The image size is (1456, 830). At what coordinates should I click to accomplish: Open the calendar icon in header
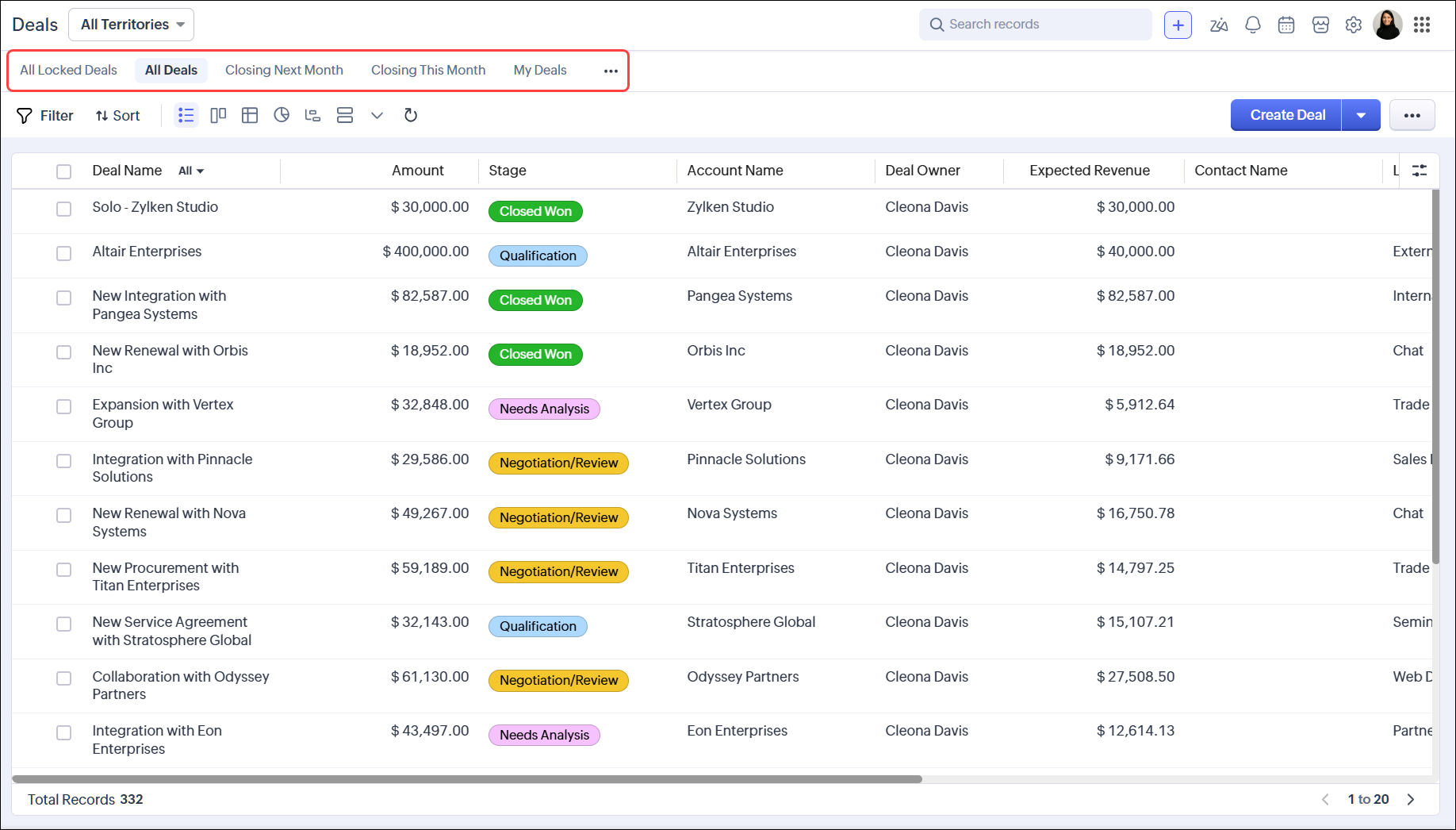1286,25
